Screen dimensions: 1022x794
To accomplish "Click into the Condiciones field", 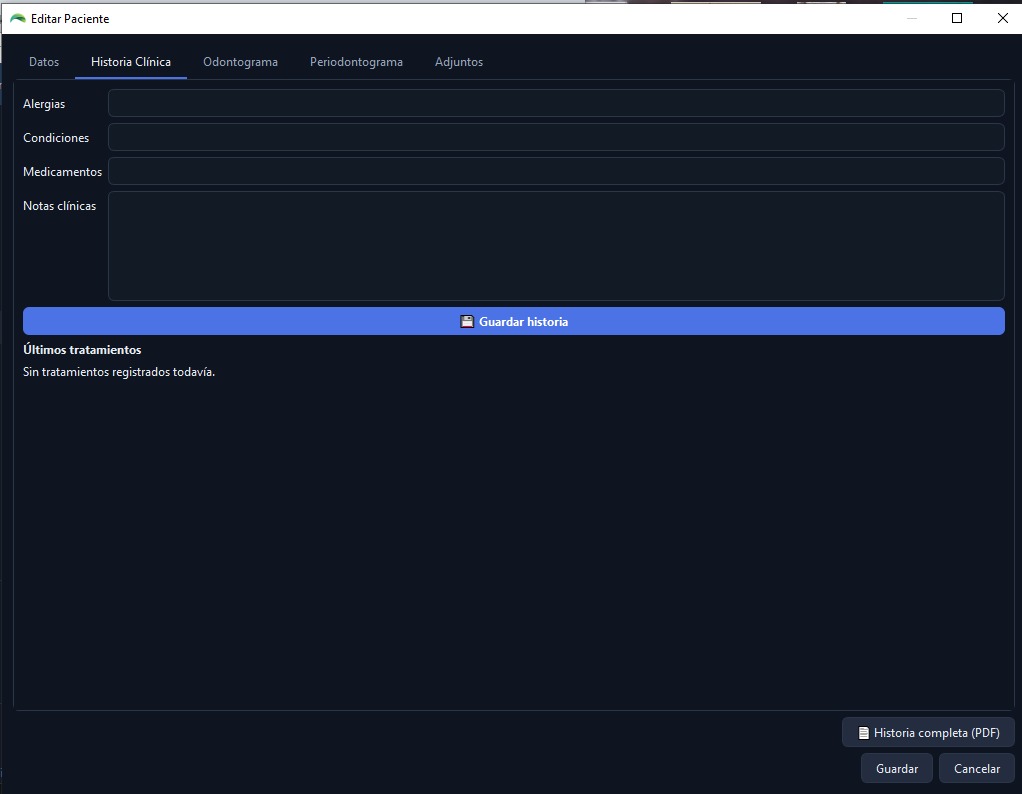I will click(x=556, y=137).
